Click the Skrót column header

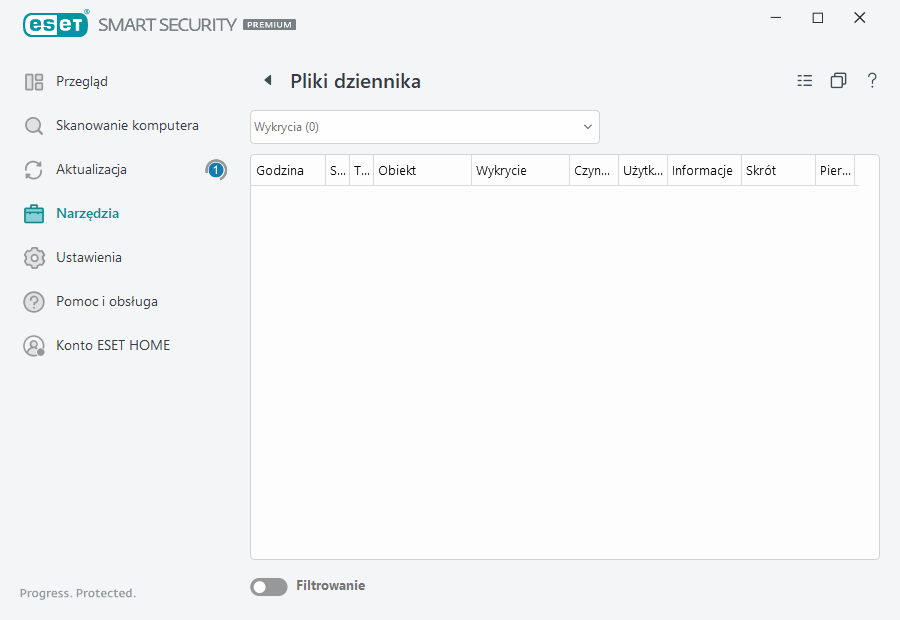click(x=760, y=170)
